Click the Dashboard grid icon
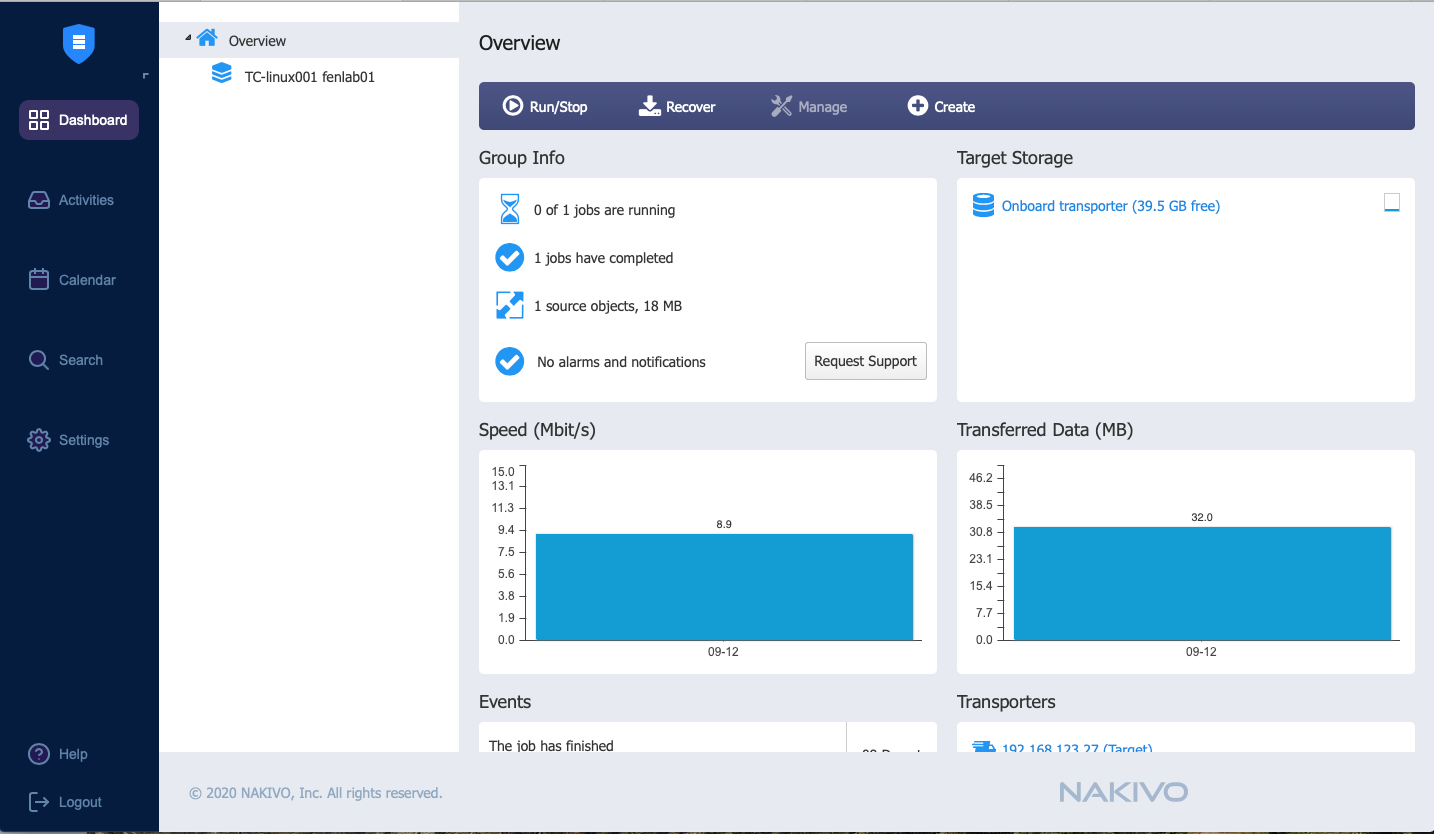Screen dimensions: 1434x834 tap(39, 120)
